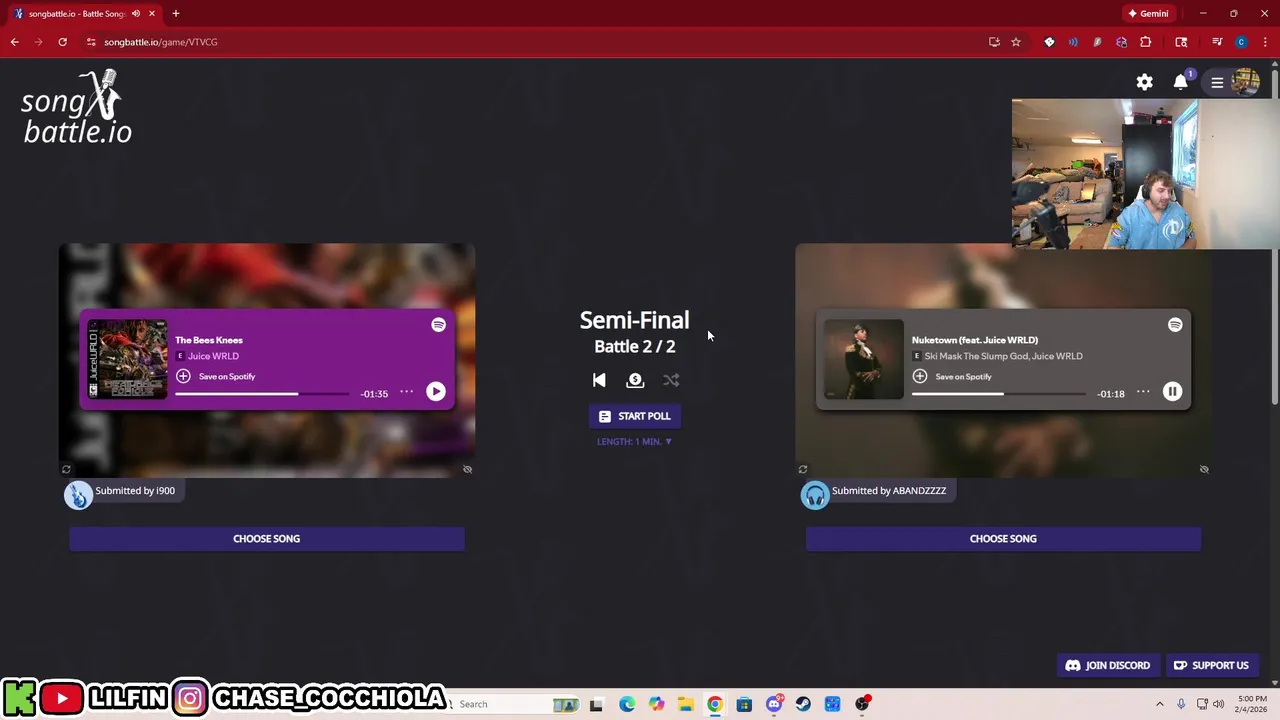The image size is (1280, 720).
Task: Open a new browser tab
Action: tap(176, 14)
